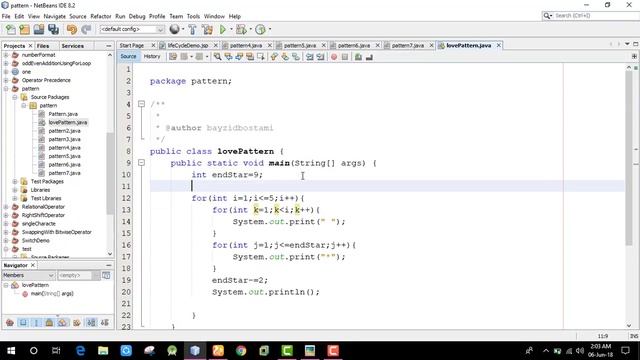Open File Explorer from the taskbar
Screen dimensions: 640x360
coord(103,351)
